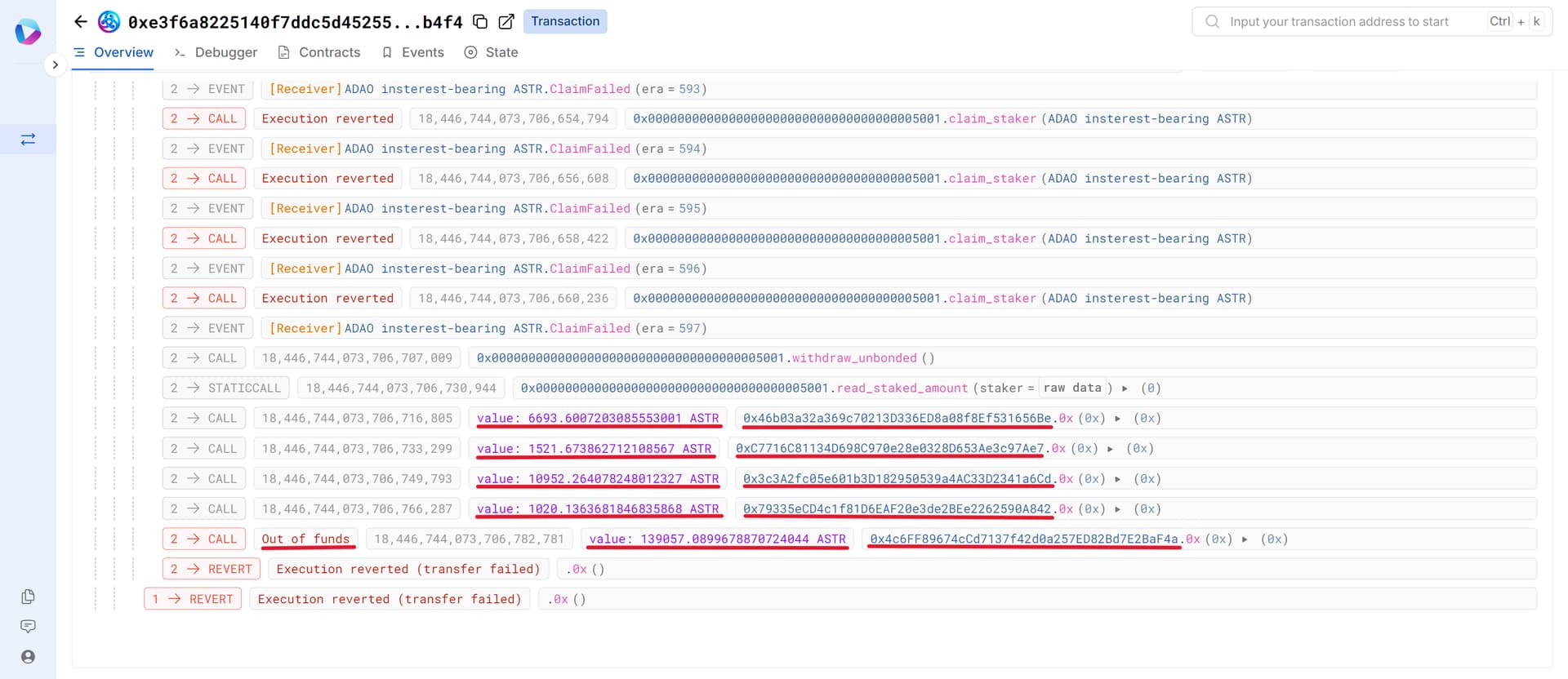The image size is (1568, 679).
Task: Click the depth 1 REVERT badge
Action: coord(193,599)
